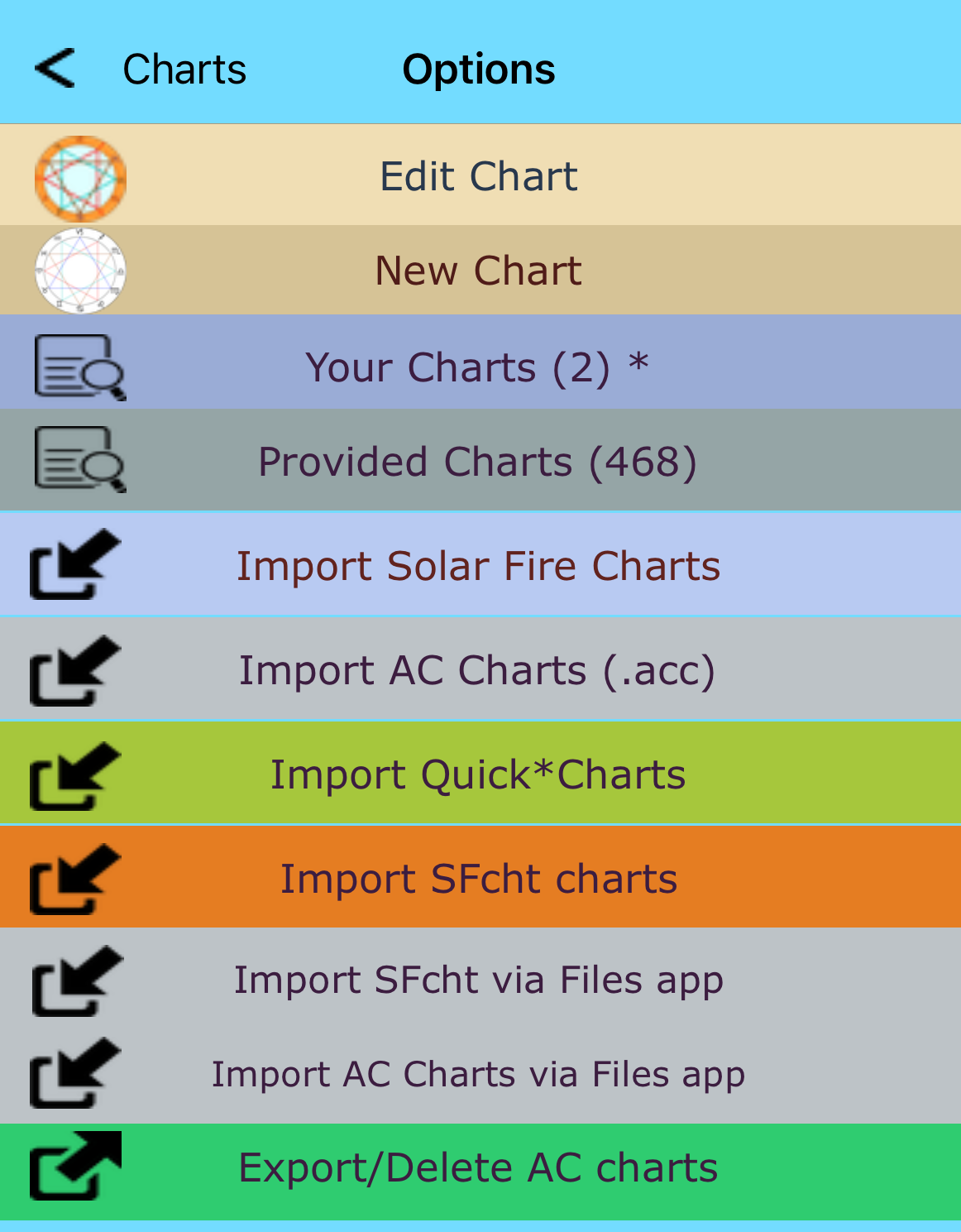This screenshot has height=1232, width=961.
Task: Tap the back arrow icon
Action: (x=55, y=68)
